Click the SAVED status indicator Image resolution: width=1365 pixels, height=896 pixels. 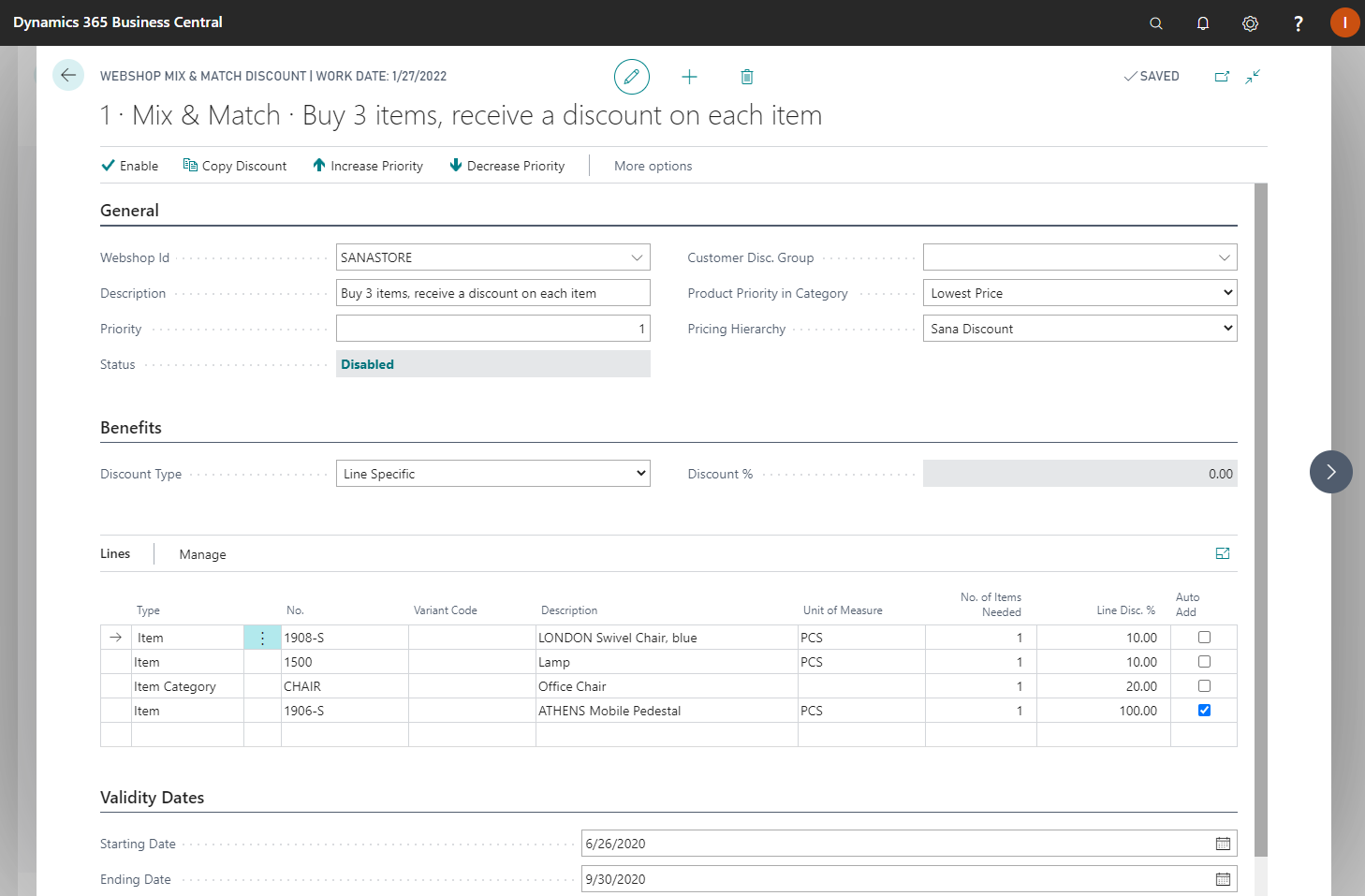point(1152,77)
